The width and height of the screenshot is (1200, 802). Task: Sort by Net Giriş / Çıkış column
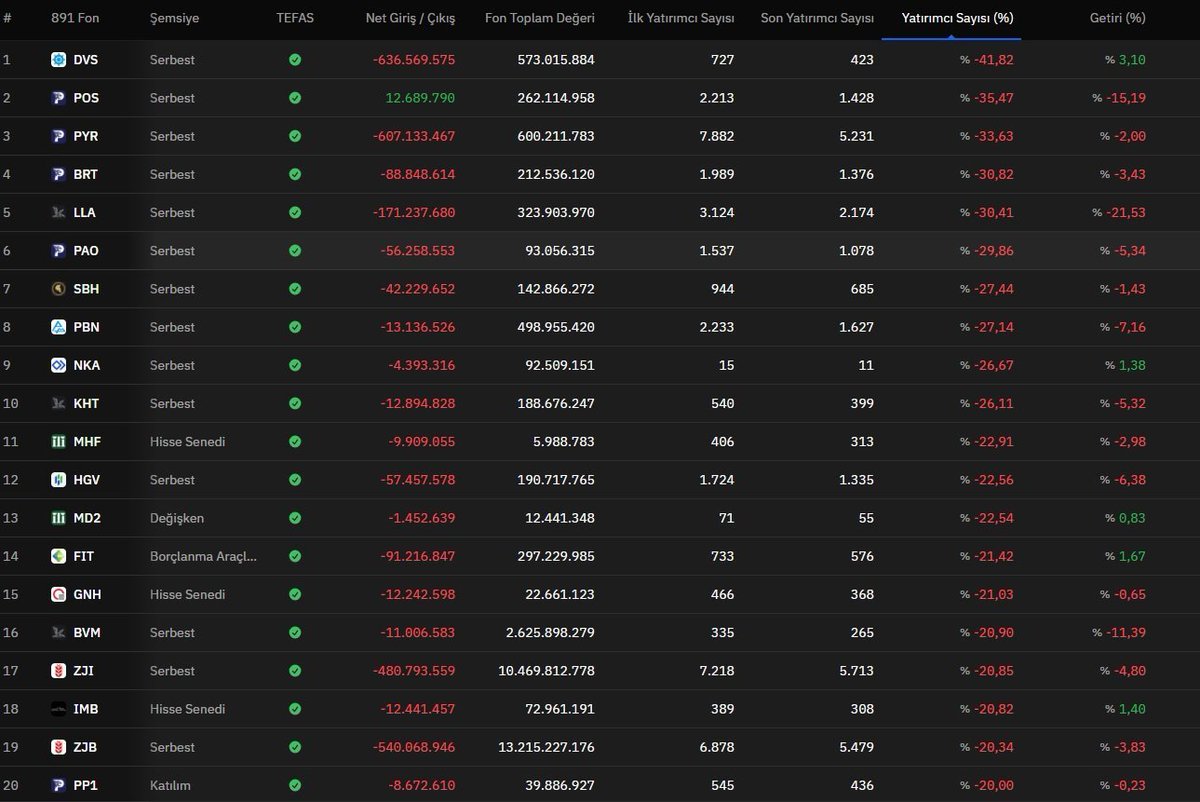coord(410,19)
